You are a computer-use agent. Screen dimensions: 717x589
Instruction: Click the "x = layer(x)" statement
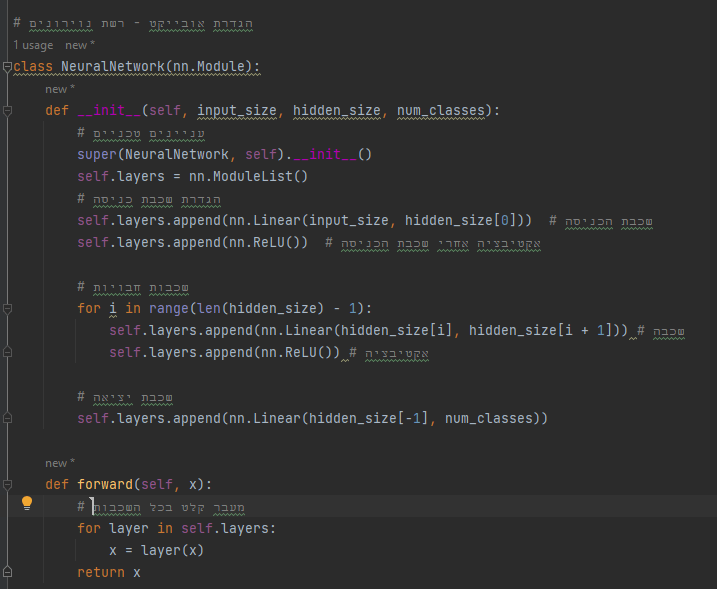(156, 551)
